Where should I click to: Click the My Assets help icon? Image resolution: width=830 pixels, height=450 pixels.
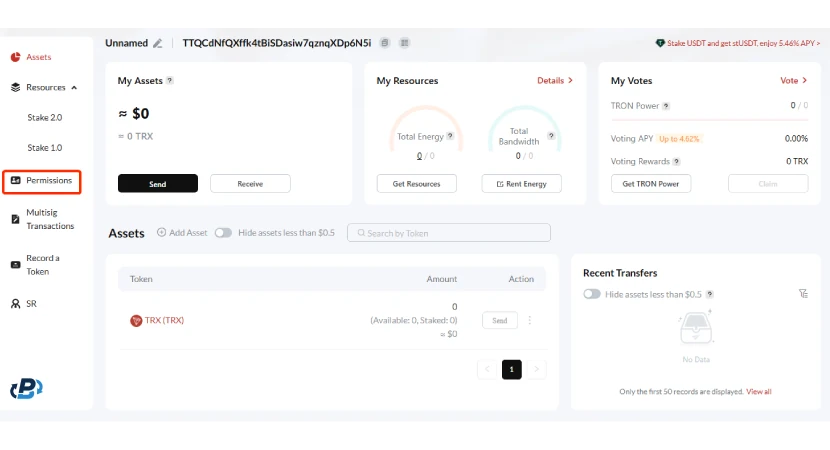170,80
